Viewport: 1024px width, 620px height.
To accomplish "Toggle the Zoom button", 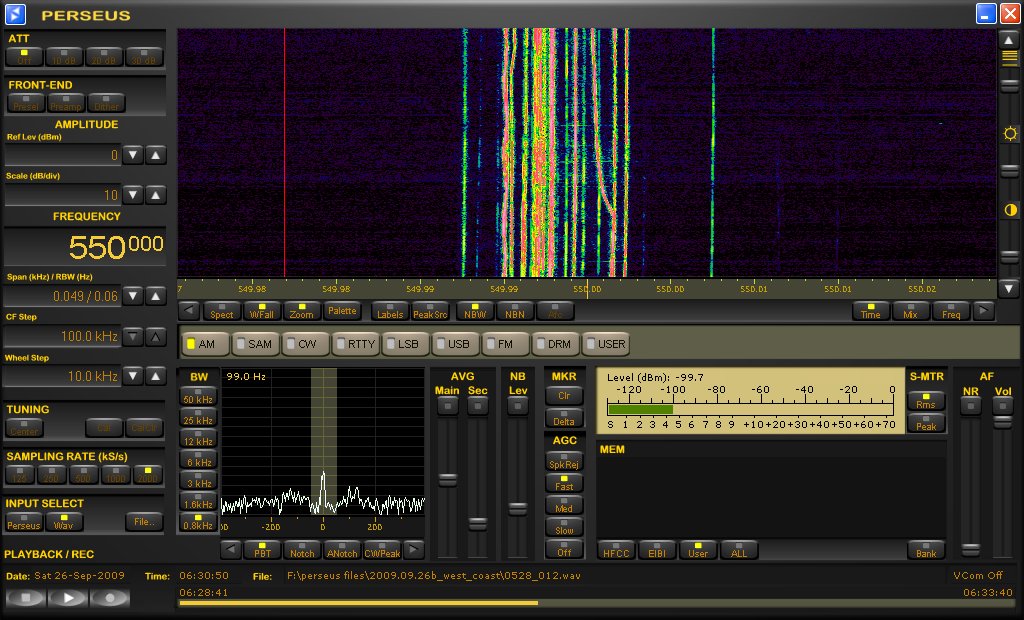I will point(302,311).
